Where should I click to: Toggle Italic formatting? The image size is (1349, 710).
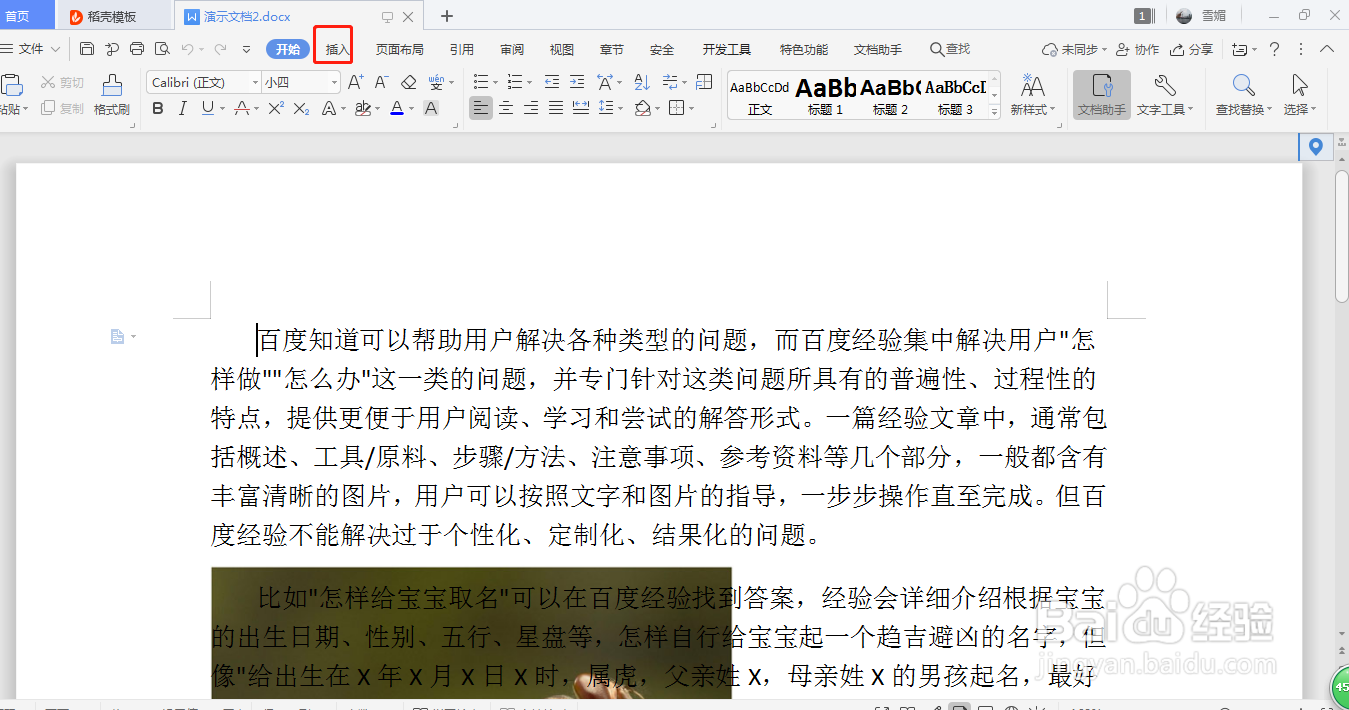[183, 108]
